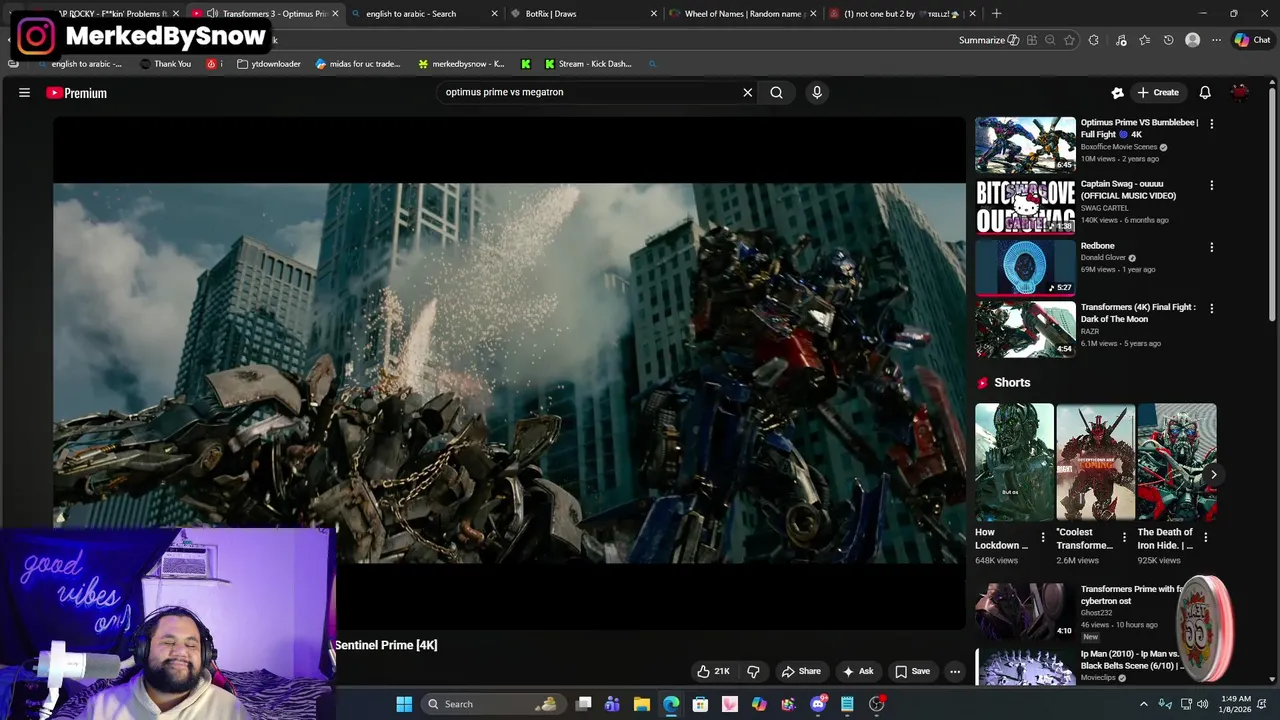Screen dimensions: 1280x720
Task: Share the current video
Action: (x=801, y=671)
